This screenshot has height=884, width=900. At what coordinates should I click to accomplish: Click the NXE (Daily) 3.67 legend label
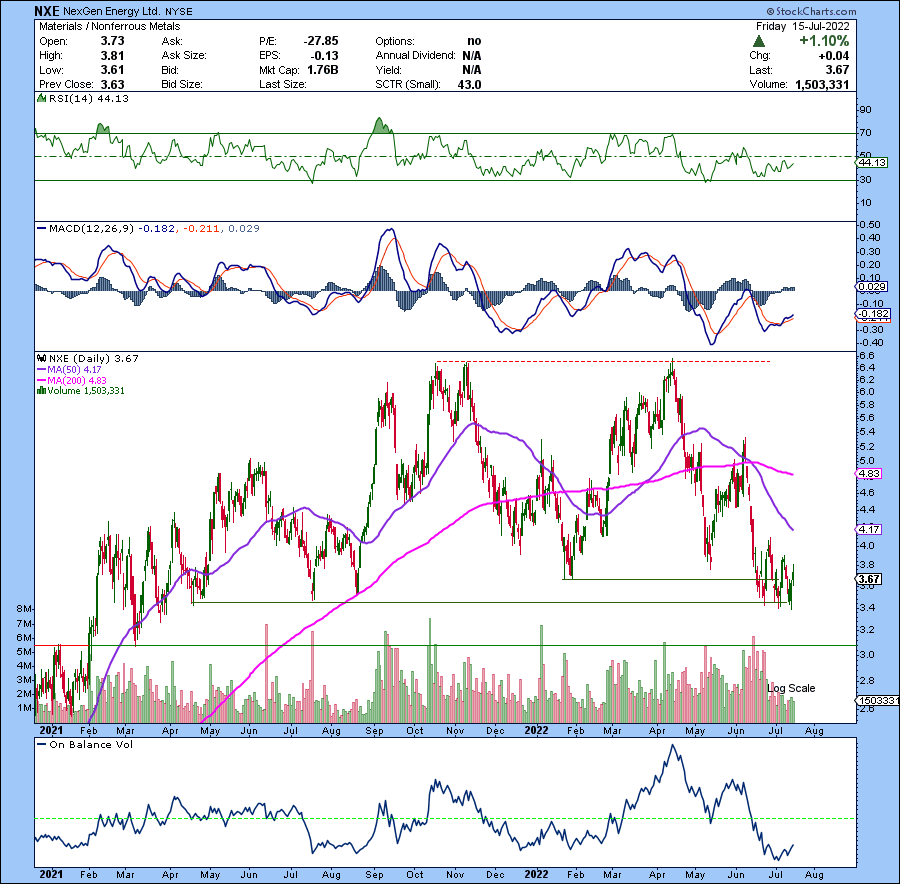coord(94,359)
